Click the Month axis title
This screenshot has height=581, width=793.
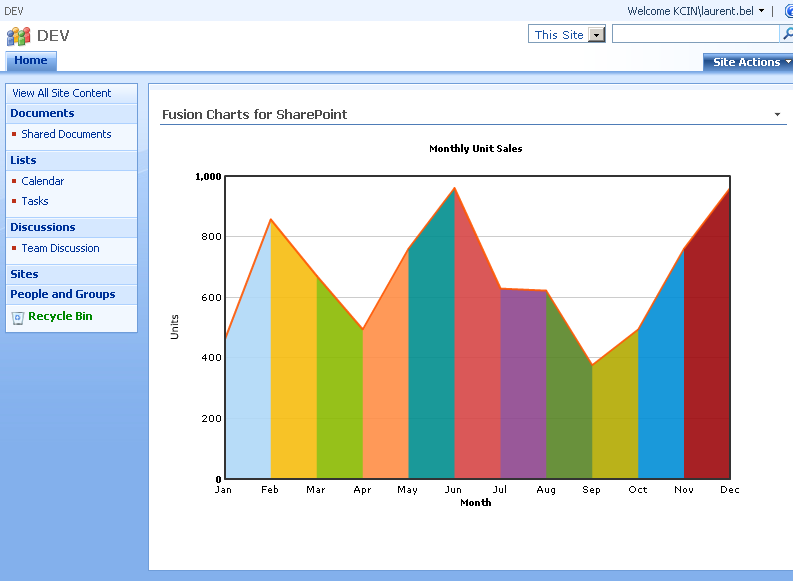(x=475, y=503)
